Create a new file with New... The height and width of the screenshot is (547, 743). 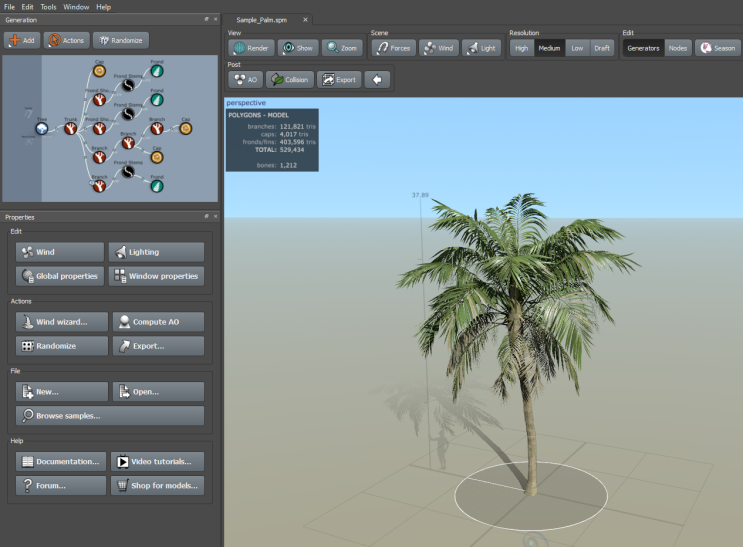click(x=62, y=392)
